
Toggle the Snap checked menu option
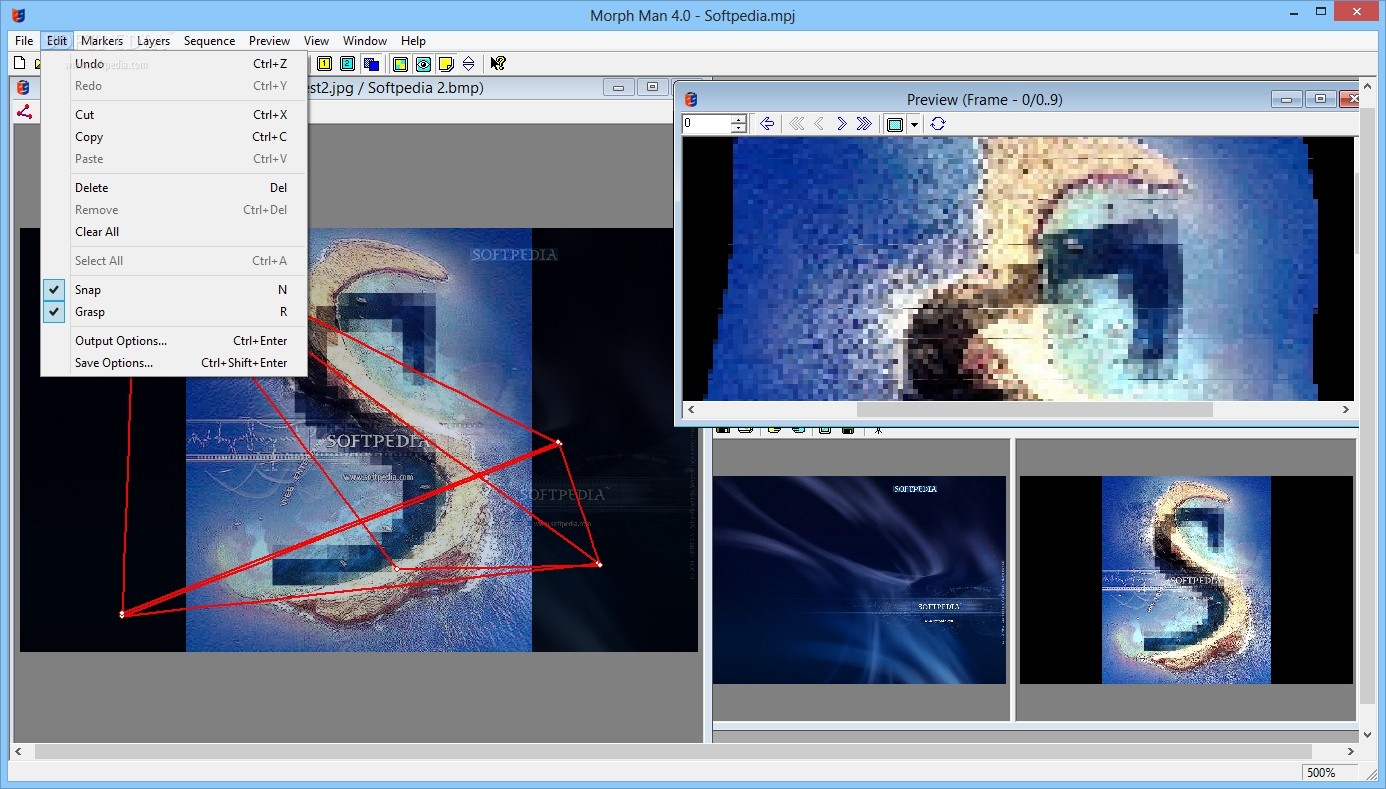(173, 290)
